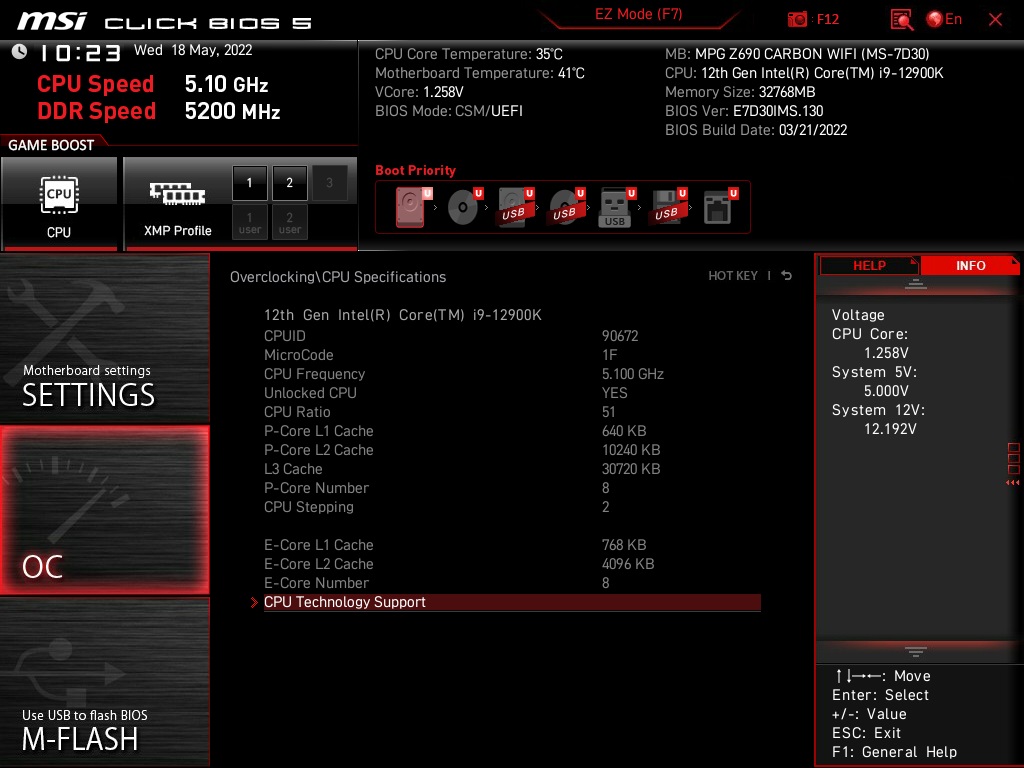
Task: Click the "E-Core Number" row label
Action: [x=316, y=583]
